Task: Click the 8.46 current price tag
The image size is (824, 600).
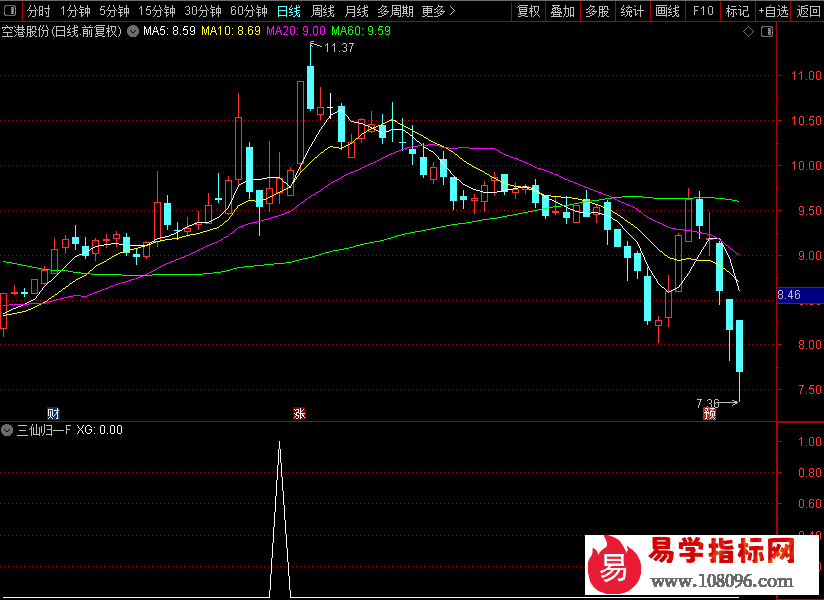Action: click(x=789, y=295)
